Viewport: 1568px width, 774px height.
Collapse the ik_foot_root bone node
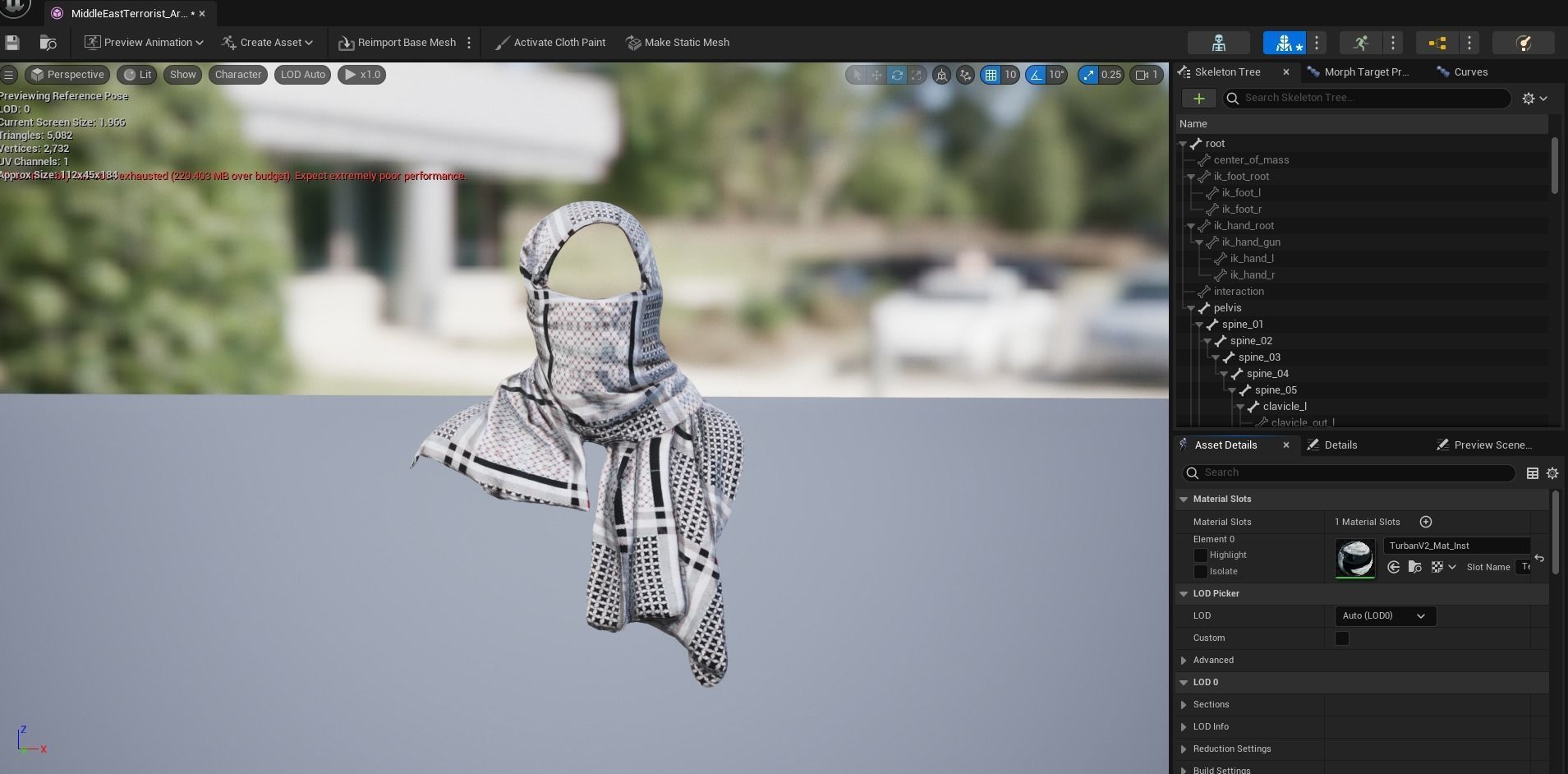click(x=1191, y=177)
